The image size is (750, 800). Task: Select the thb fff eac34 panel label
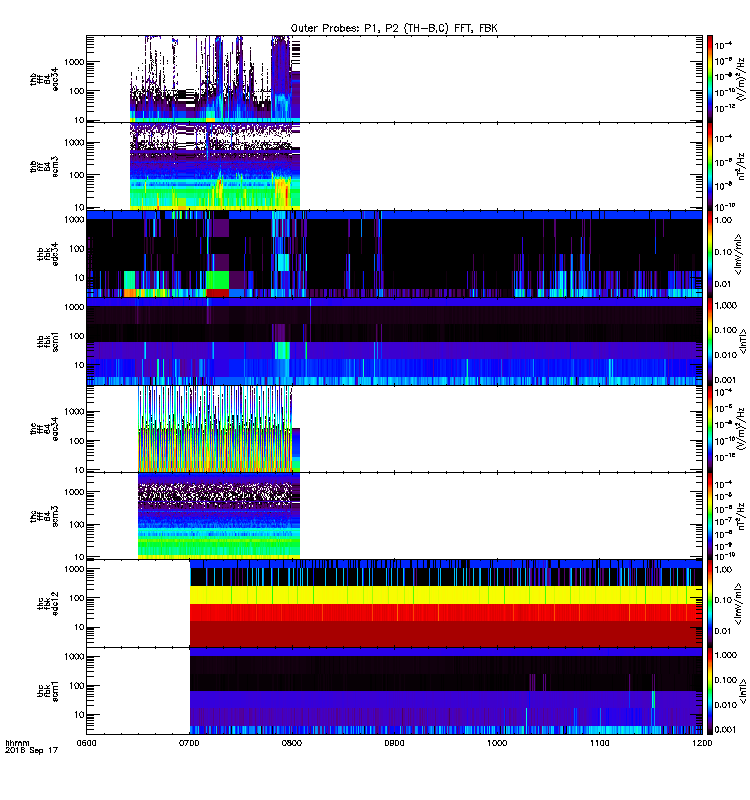click(x=44, y=79)
